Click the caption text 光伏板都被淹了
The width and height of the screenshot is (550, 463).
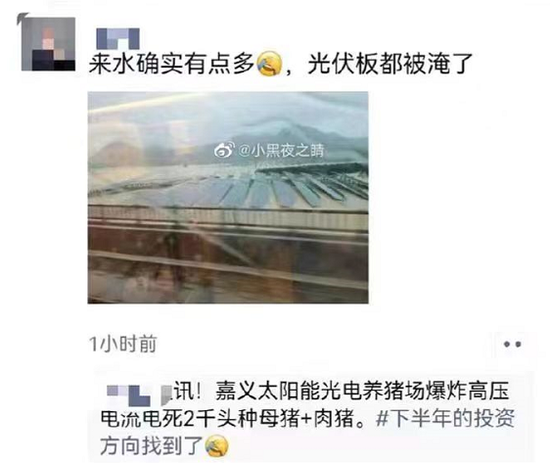click(390, 64)
